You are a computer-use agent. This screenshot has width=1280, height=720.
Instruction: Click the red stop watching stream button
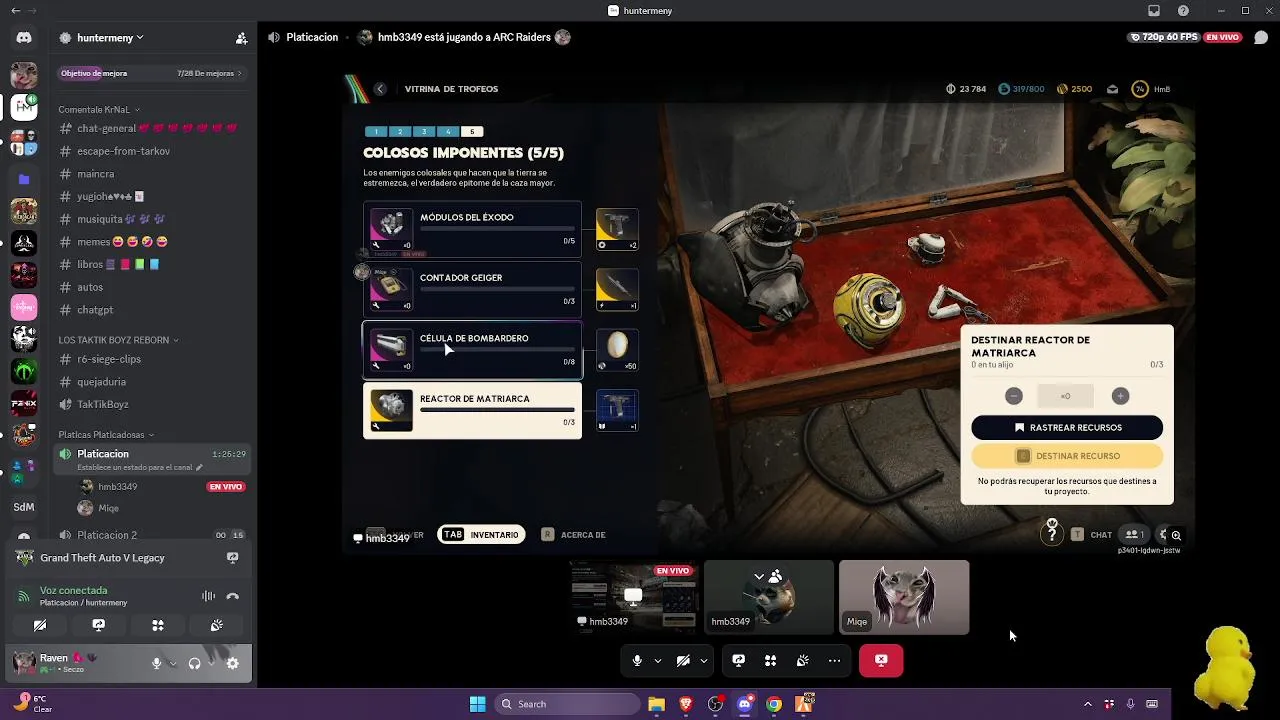click(x=881, y=660)
